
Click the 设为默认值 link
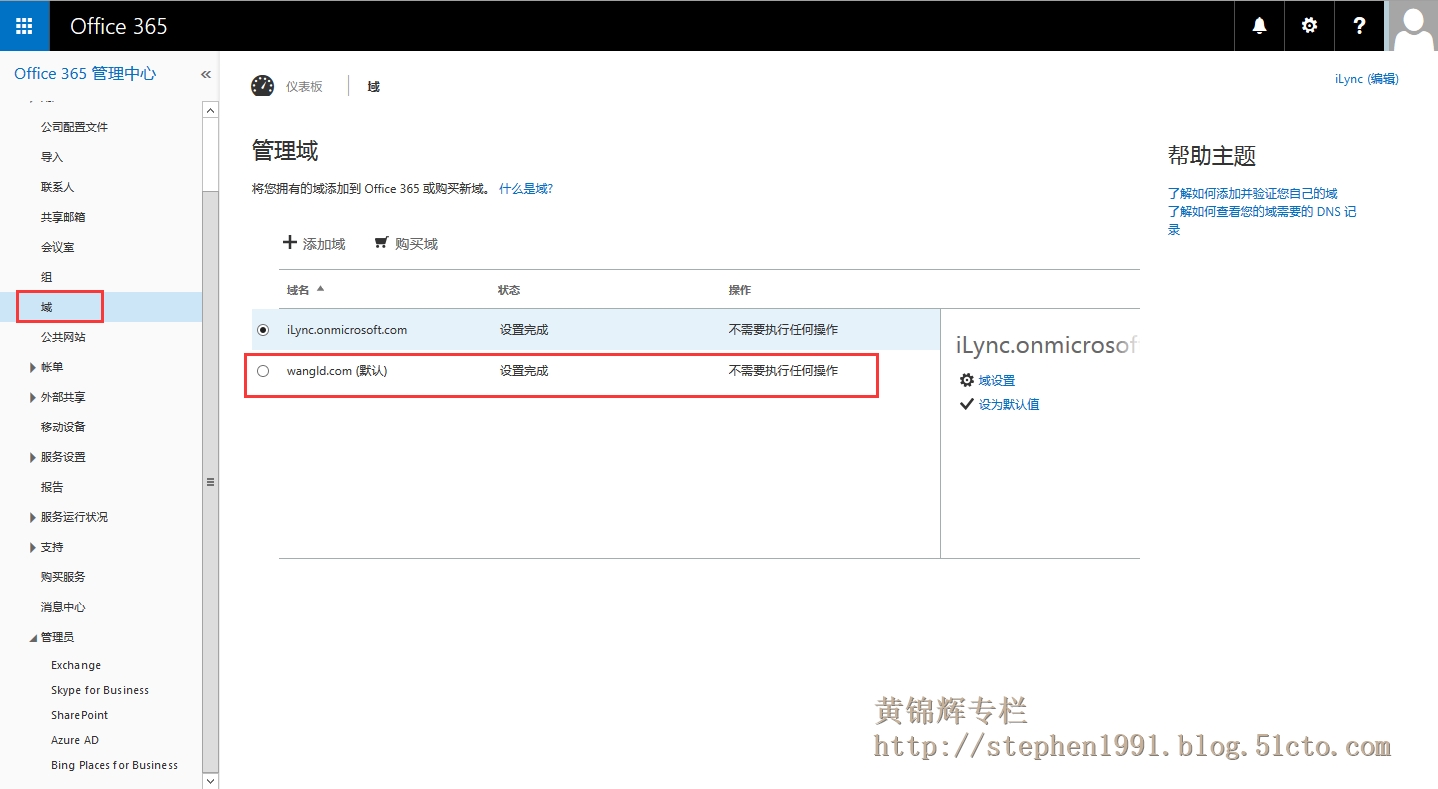(1009, 404)
